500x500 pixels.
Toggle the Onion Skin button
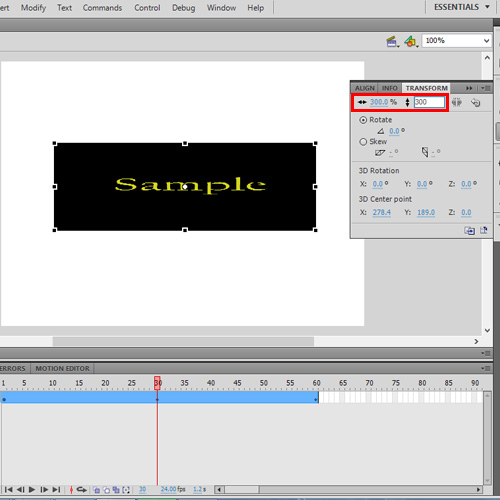[x=96, y=490]
